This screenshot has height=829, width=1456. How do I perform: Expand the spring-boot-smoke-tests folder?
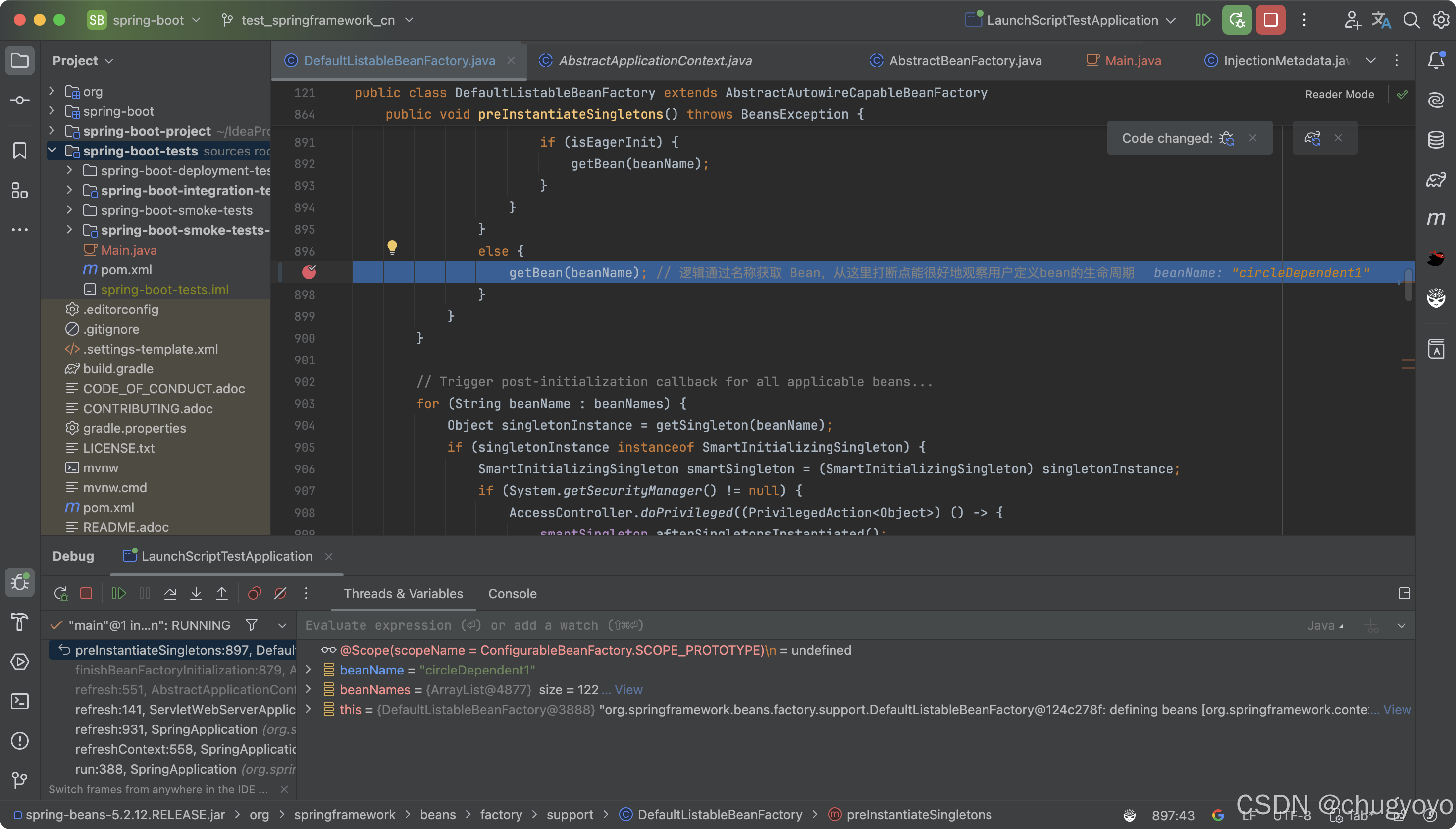pos(69,210)
